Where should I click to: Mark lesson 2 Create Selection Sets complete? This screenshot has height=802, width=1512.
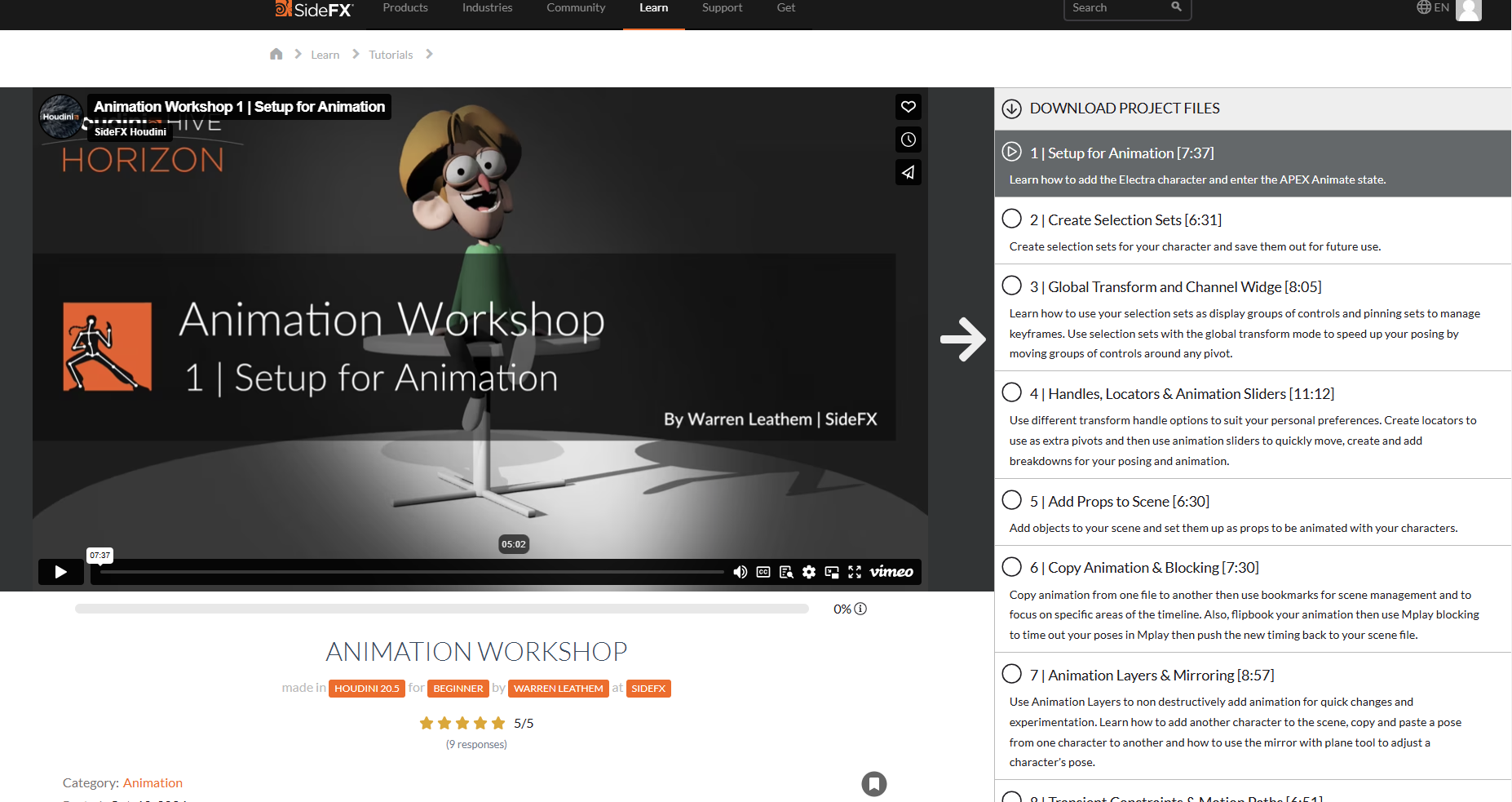click(1011, 219)
